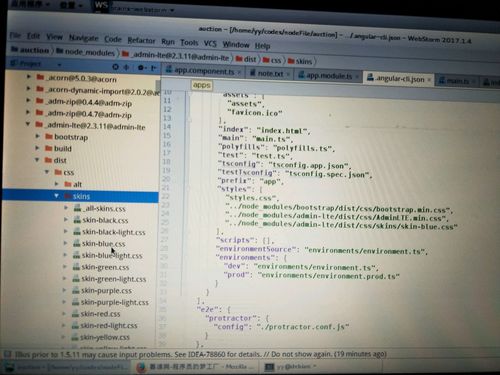
Task: Open the terminal taskbar item
Action: tap(290, 367)
